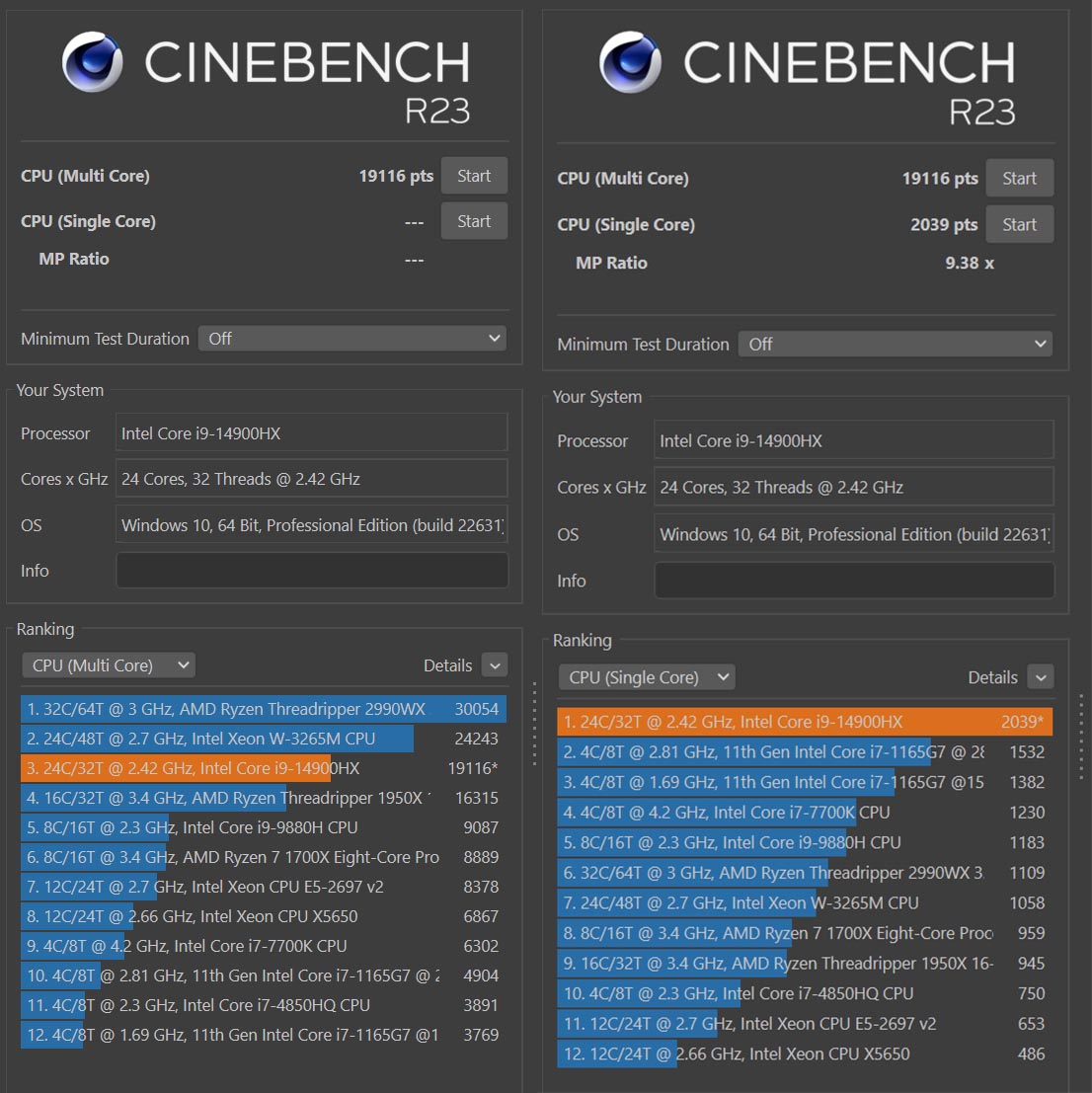Select the Threadripper 1950X row scoring 945
Screen dimensions: 1092x1093
805,964
